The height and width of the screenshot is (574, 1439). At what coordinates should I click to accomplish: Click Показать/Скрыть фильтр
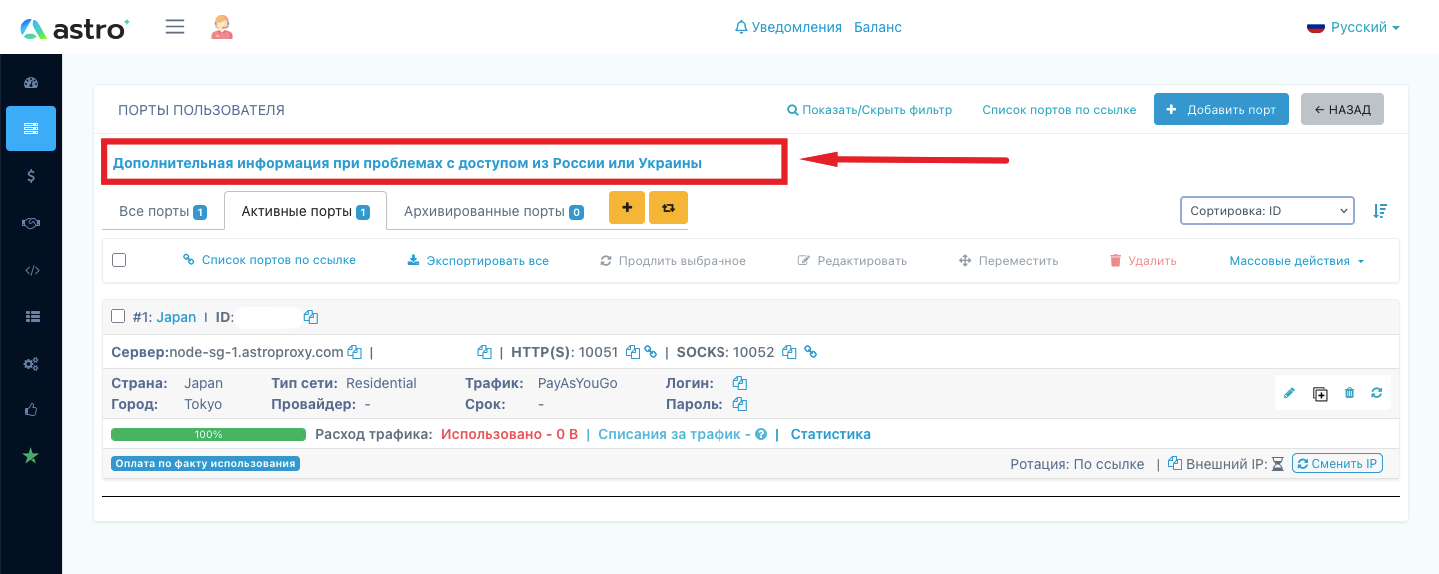(869, 110)
